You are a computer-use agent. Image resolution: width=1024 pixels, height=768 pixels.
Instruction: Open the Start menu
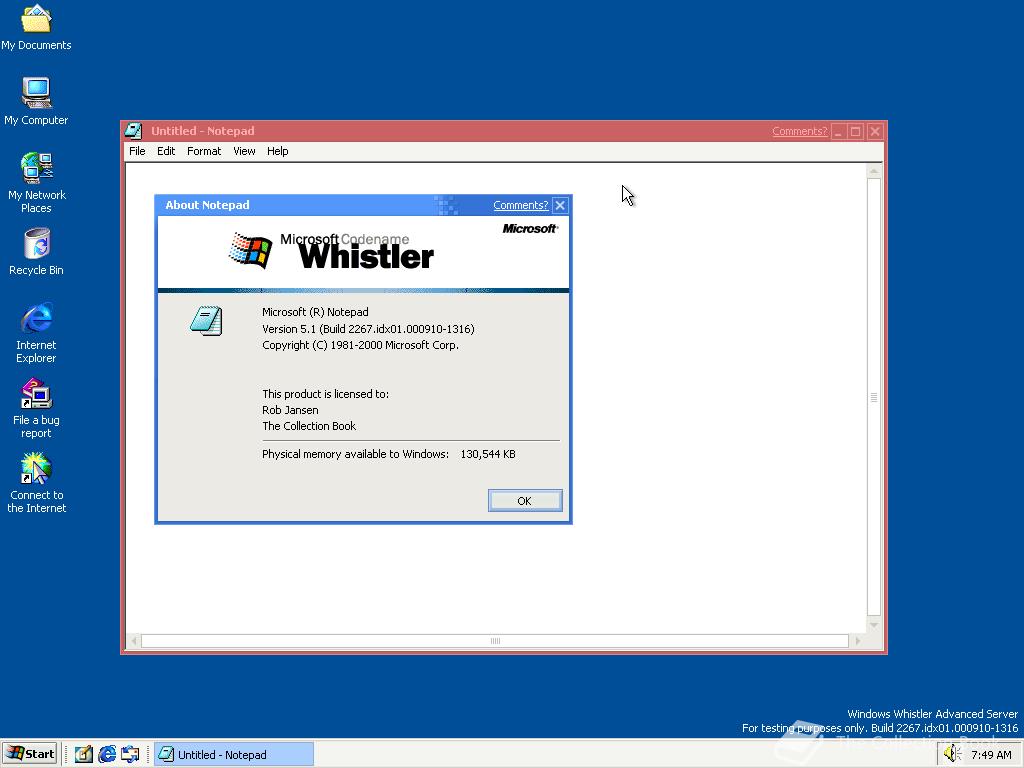point(30,754)
